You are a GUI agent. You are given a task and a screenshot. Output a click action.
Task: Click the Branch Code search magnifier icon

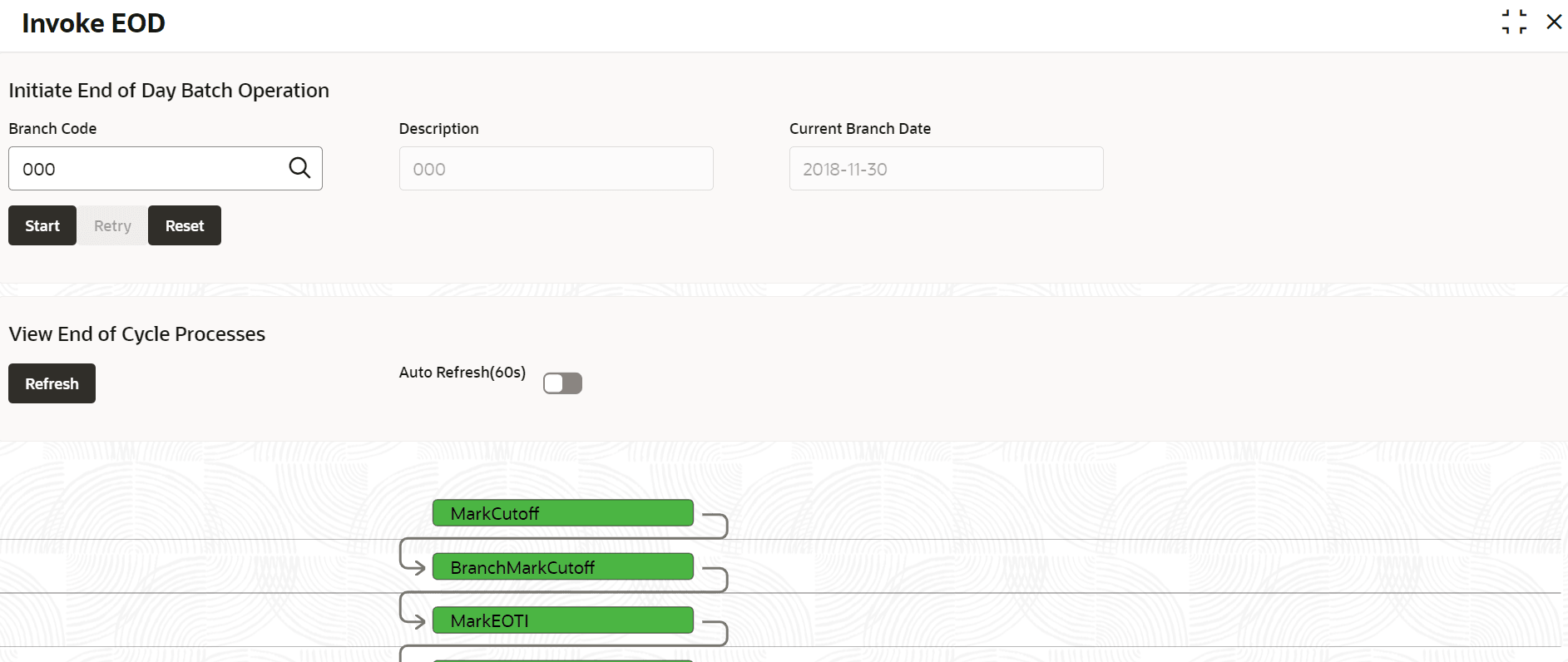(x=299, y=168)
